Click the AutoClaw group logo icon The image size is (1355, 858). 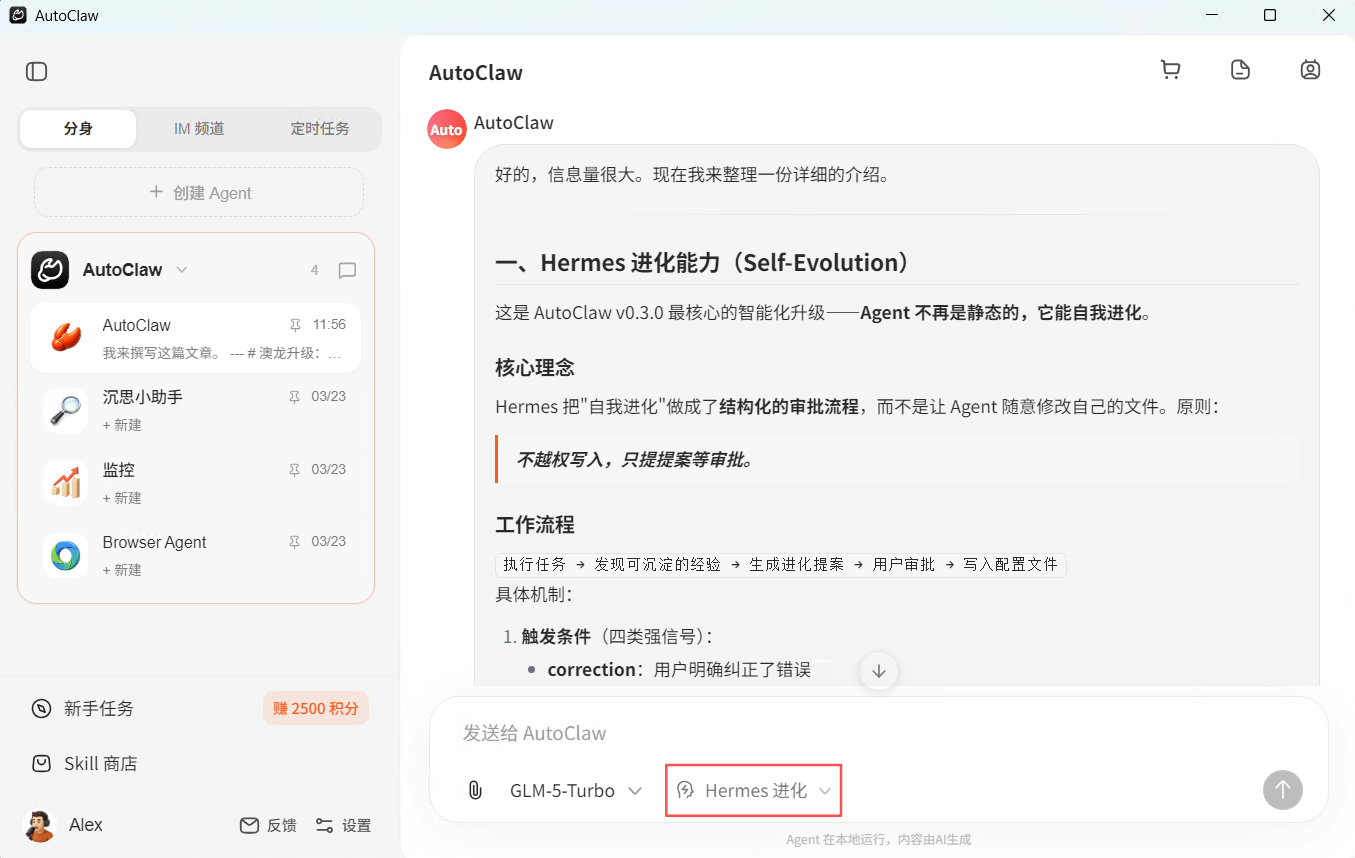coord(50,270)
